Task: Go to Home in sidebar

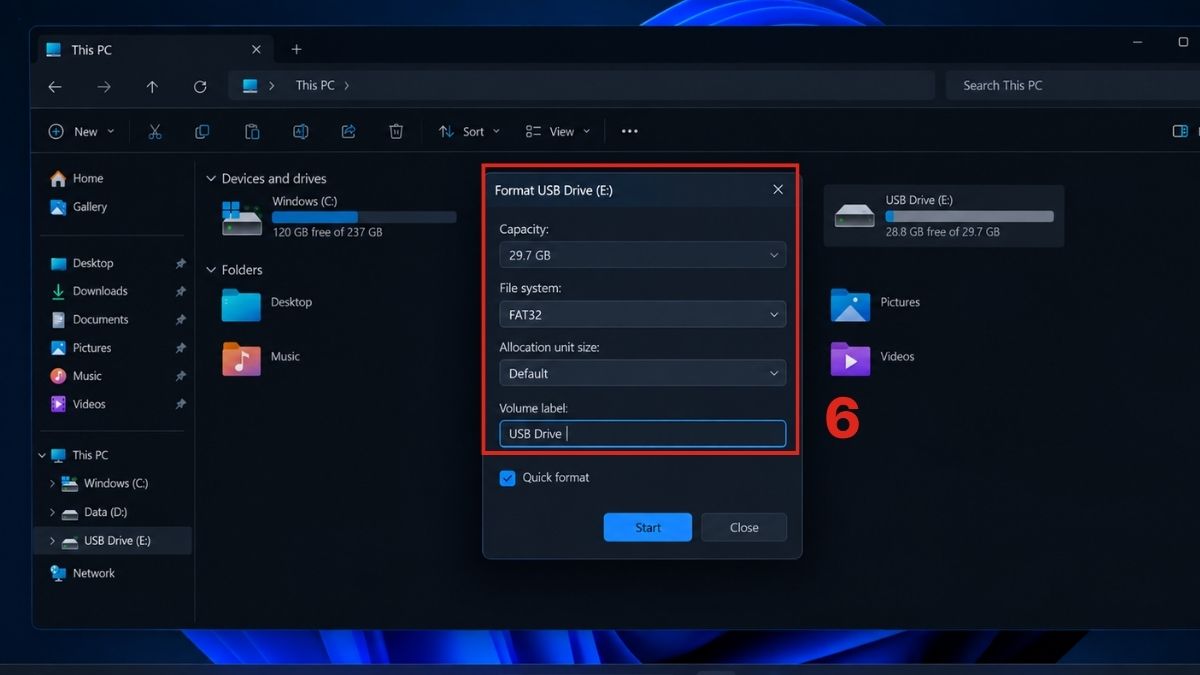Action: pos(76,178)
